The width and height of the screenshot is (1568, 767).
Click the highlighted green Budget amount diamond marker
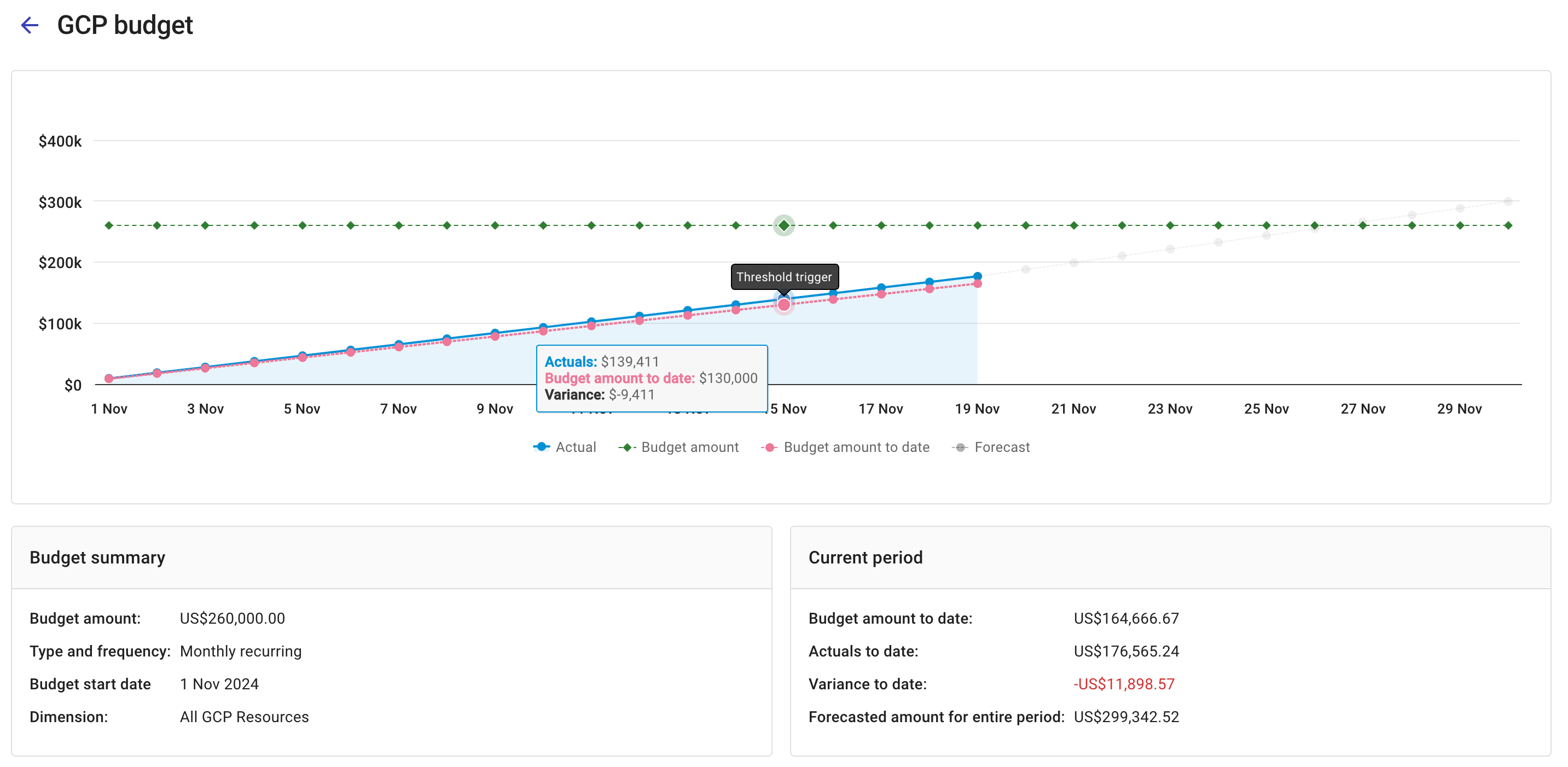coord(784,226)
